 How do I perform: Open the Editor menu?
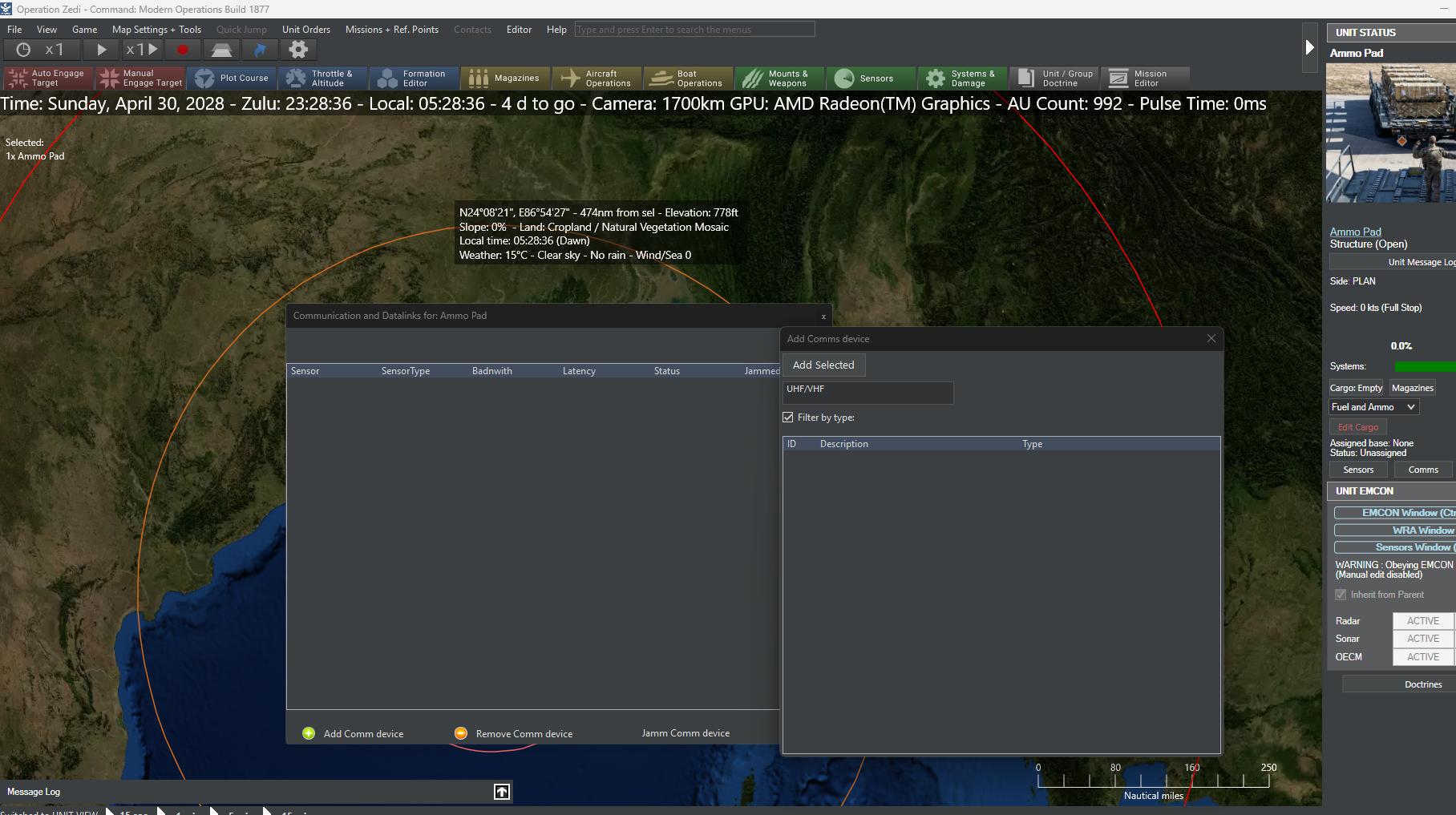point(520,30)
